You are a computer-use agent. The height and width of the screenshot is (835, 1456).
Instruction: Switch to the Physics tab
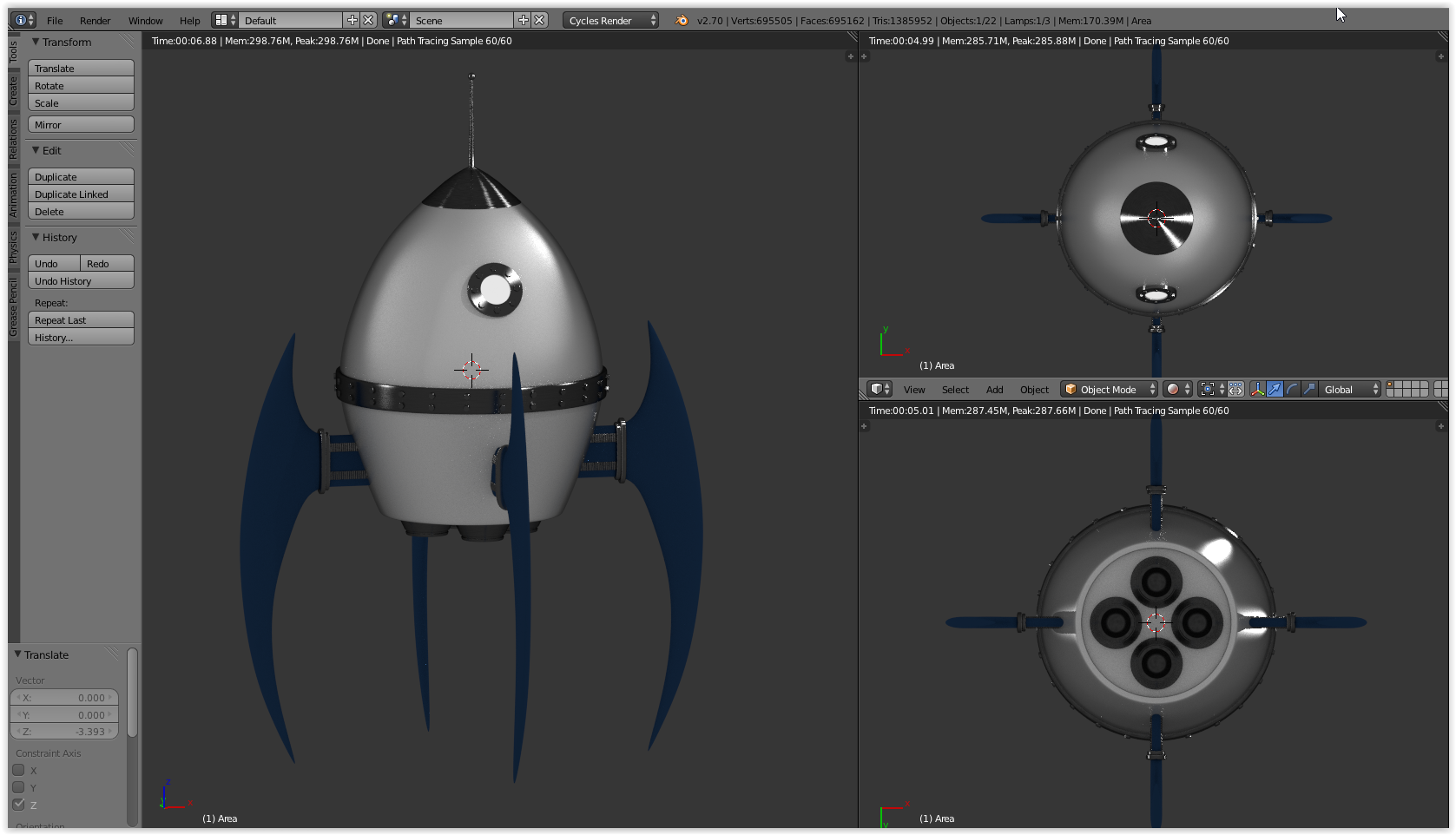coord(13,247)
